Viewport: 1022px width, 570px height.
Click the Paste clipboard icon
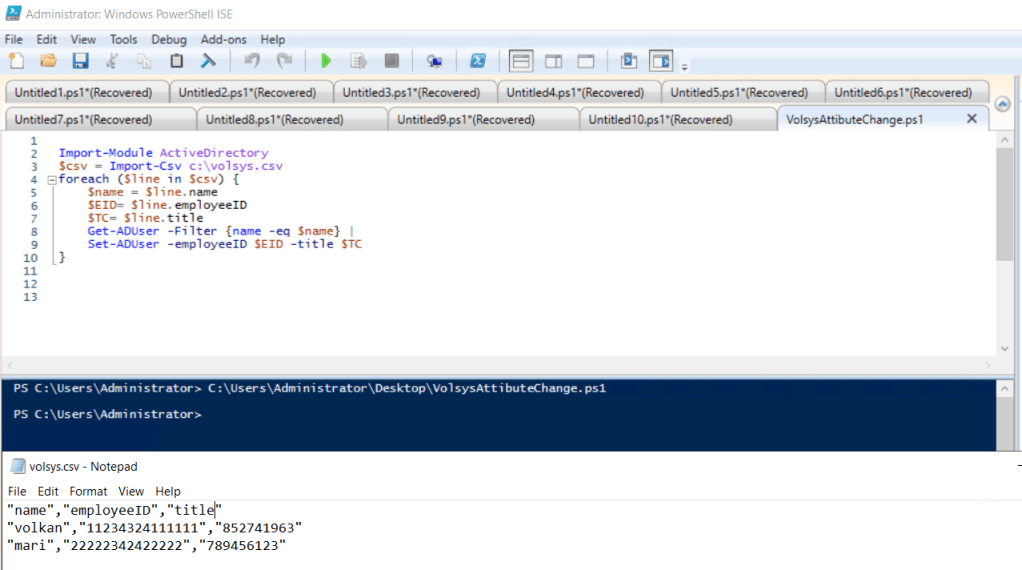tap(177, 61)
